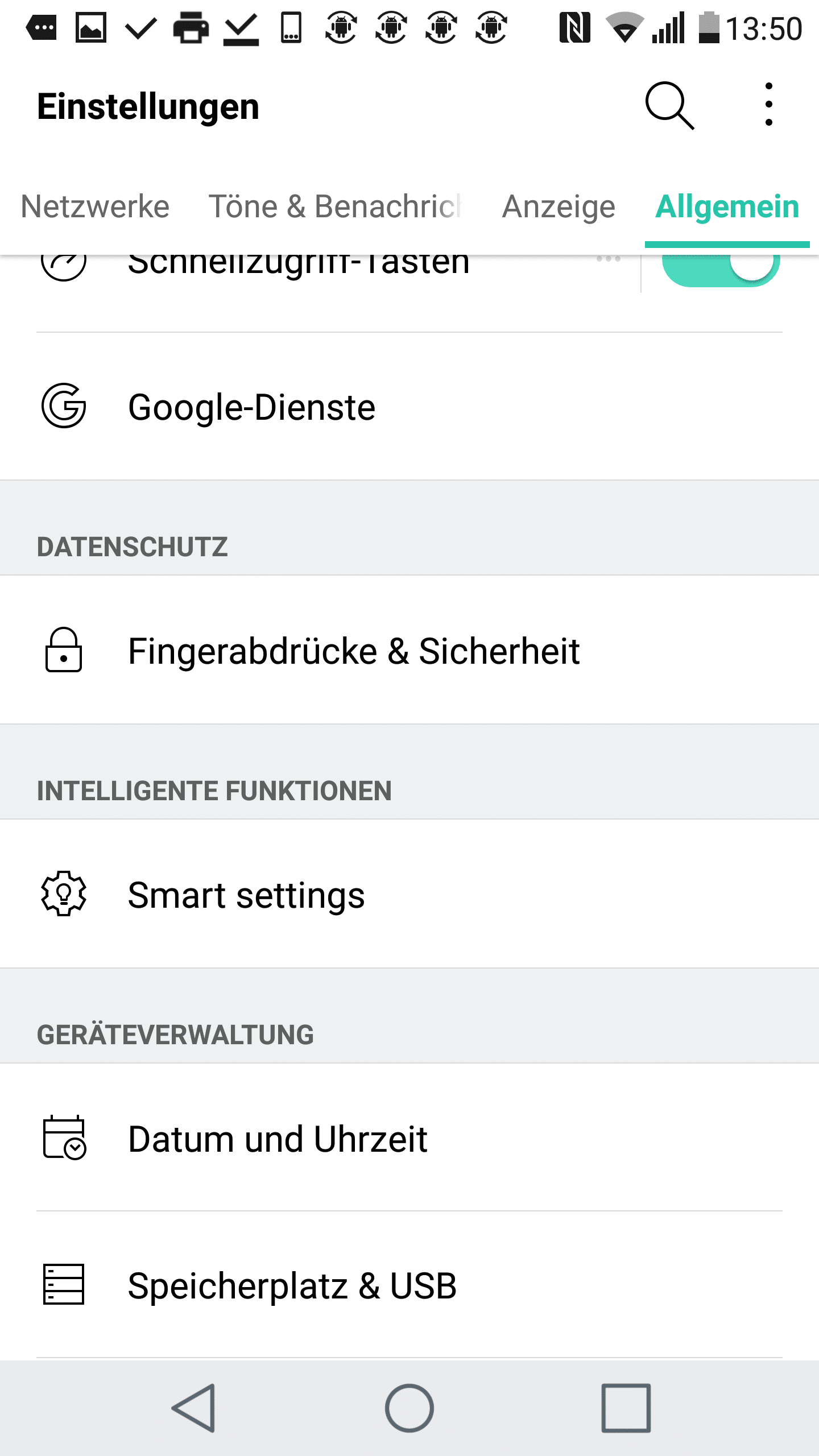The width and height of the screenshot is (819, 1456).
Task: Open Speicherplatz & USB
Action: point(292,1286)
